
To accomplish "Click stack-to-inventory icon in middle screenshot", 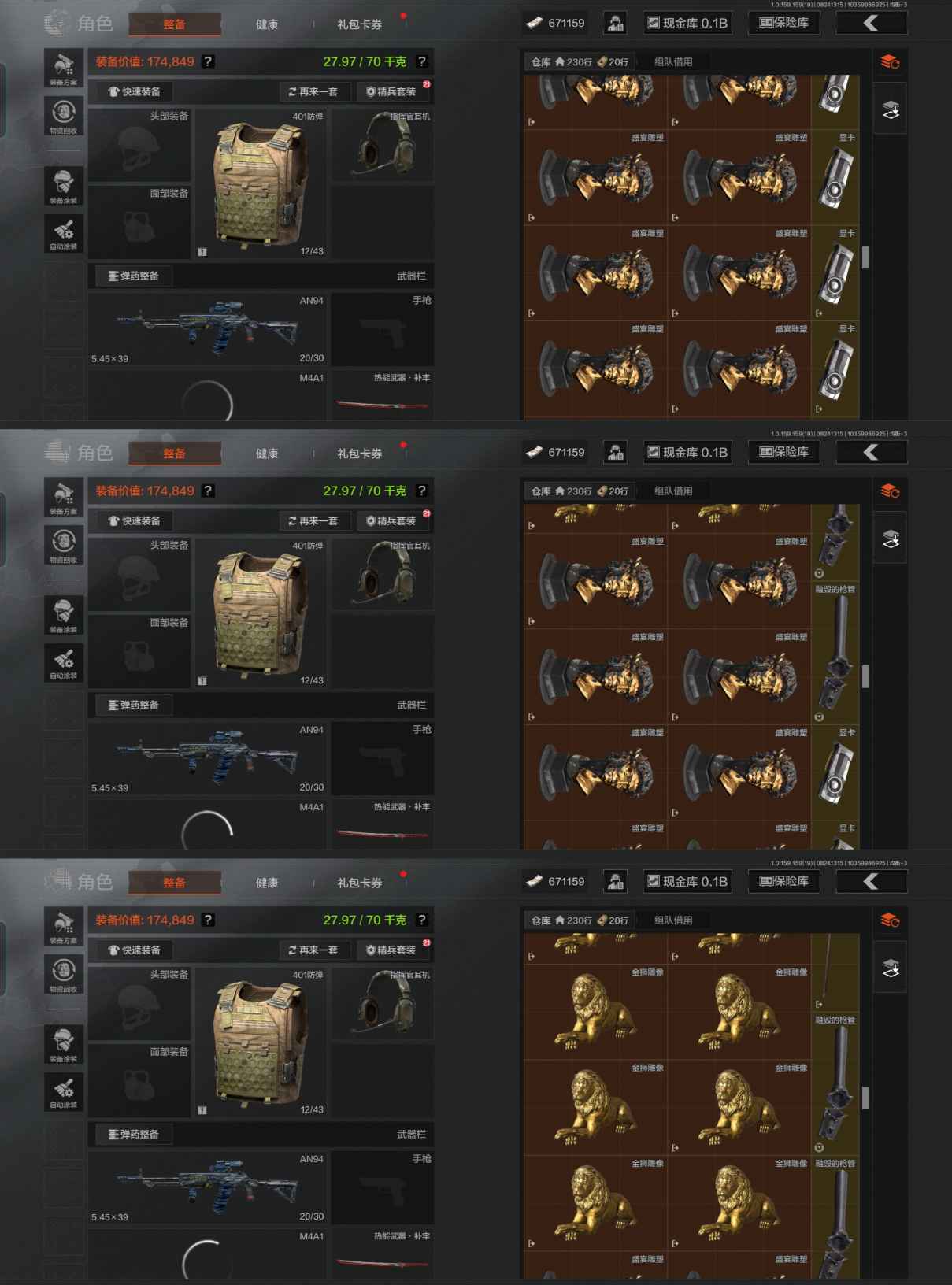I will tap(891, 539).
